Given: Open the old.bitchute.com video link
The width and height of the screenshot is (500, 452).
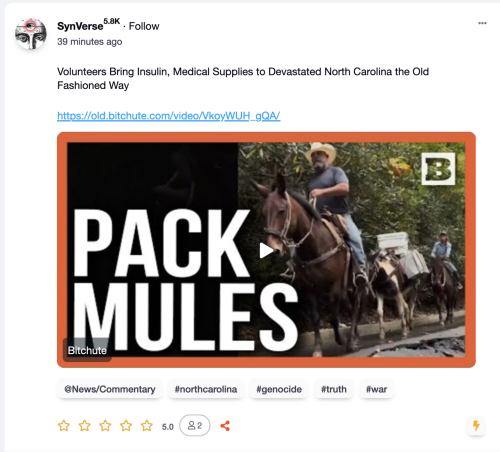Looking at the screenshot, I should point(169,116).
